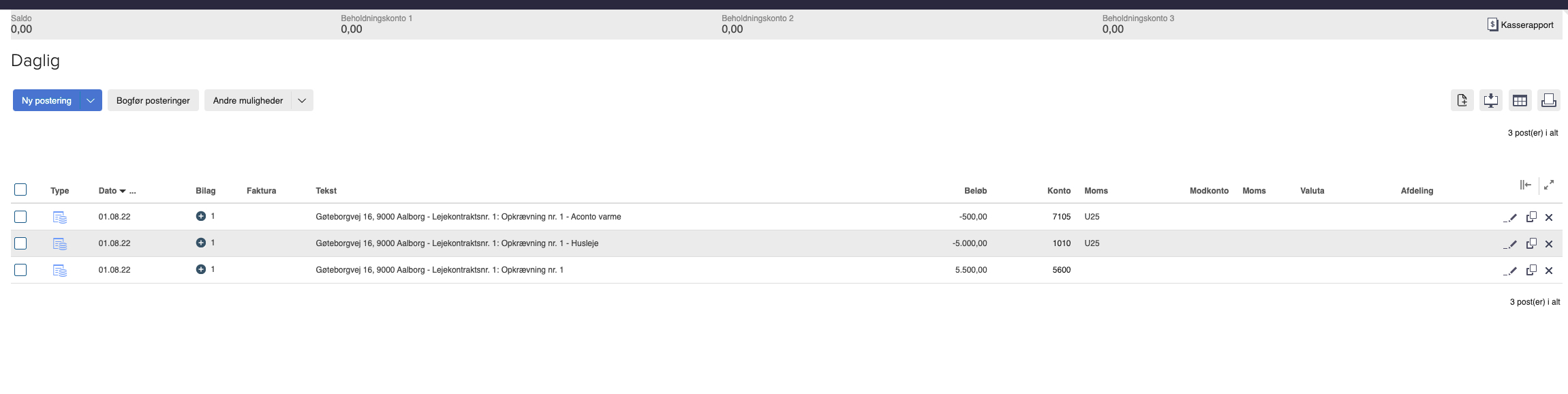Click U25 Moms in the 7105 row

(x=1092, y=217)
